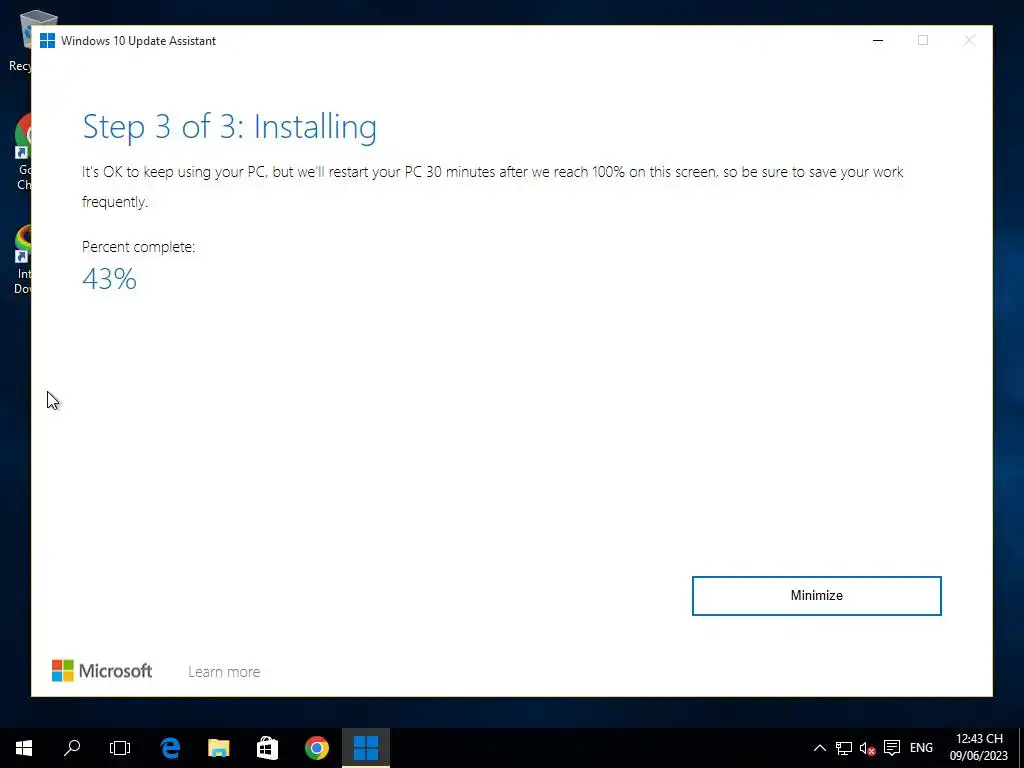Click the "Windows 10 Update Assistant" title text
The width and height of the screenshot is (1024, 768).
tap(138, 40)
